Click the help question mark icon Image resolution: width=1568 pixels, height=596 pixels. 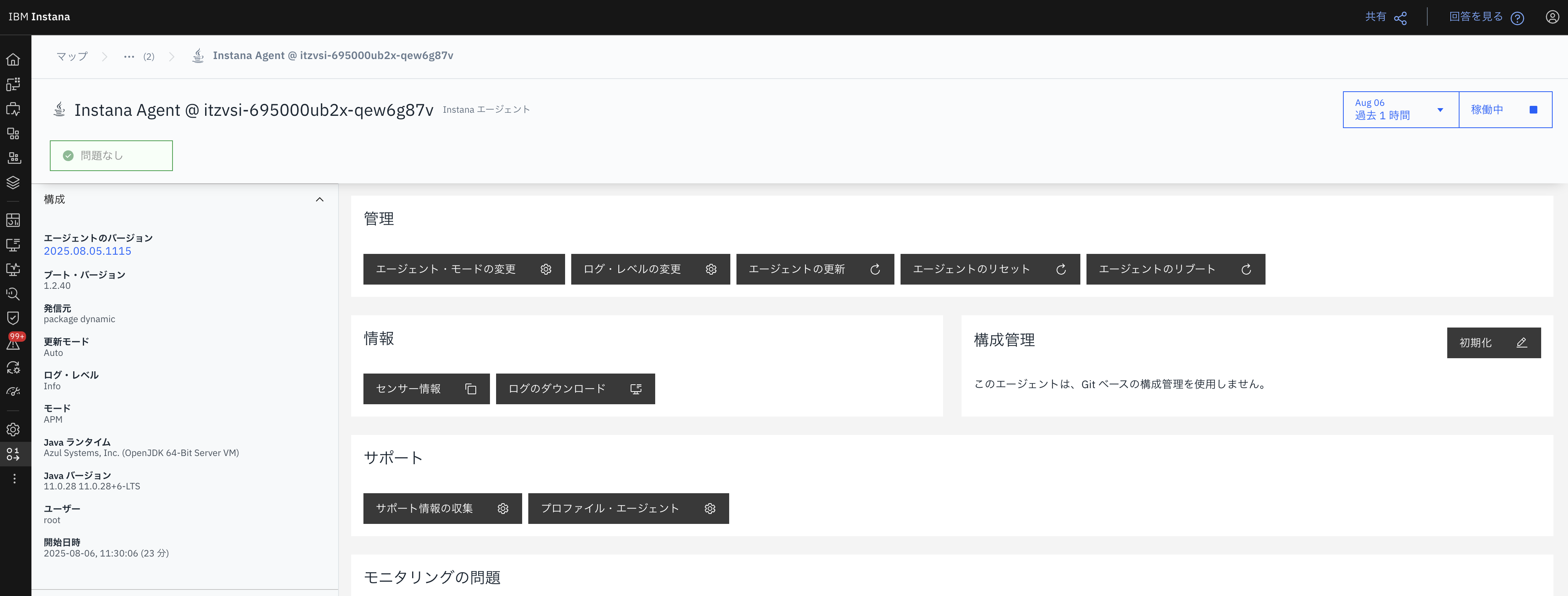pyautogui.click(x=1517, y=18)
